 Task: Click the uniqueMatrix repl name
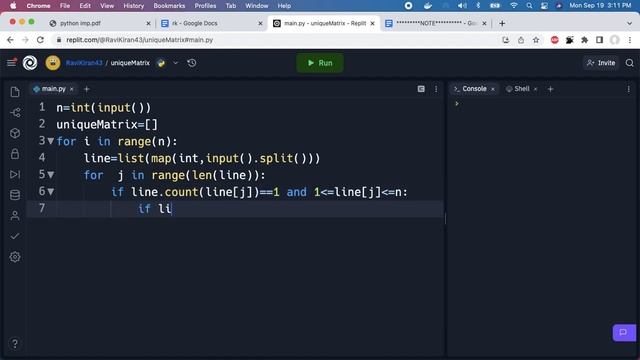point(130,63)
